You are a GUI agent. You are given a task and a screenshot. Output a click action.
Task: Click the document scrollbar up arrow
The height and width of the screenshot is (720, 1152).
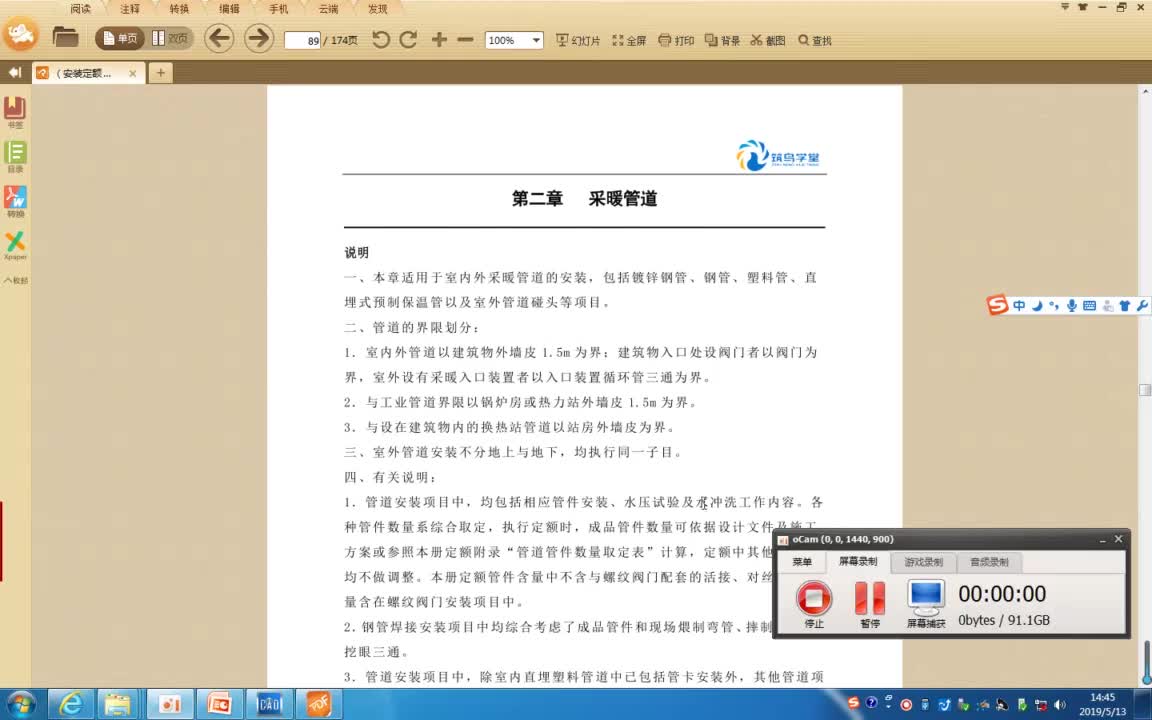click(x=1145, y=92)
